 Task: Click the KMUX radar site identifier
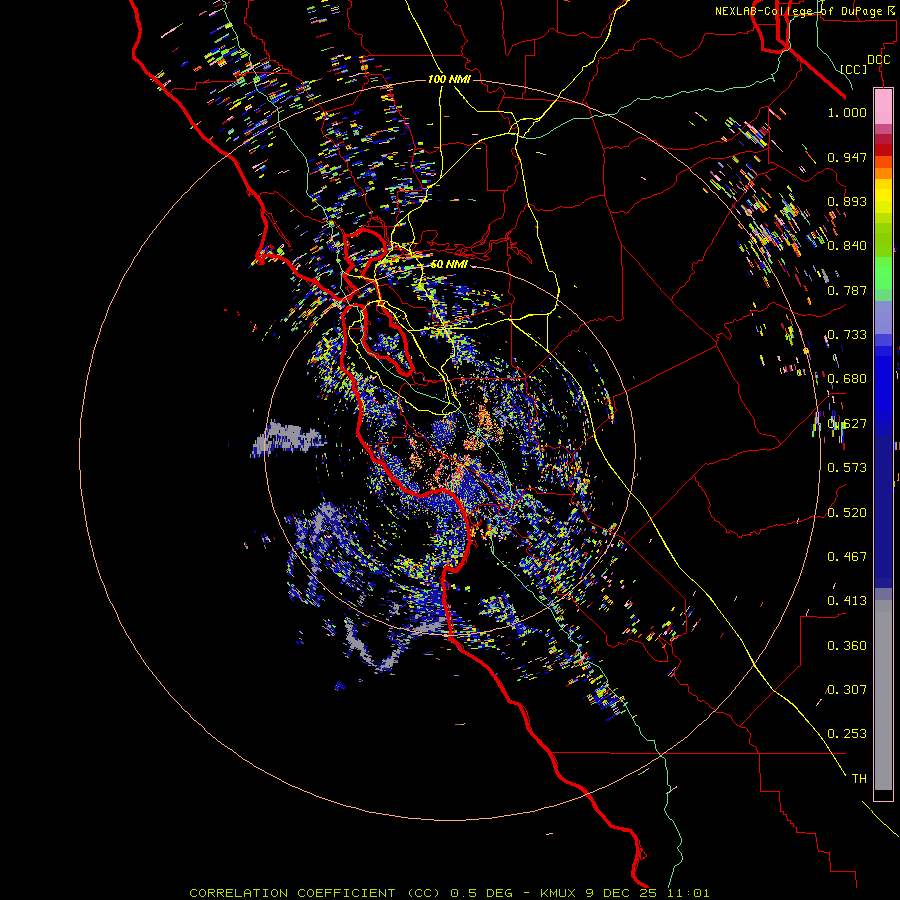(x=560, y=893)
